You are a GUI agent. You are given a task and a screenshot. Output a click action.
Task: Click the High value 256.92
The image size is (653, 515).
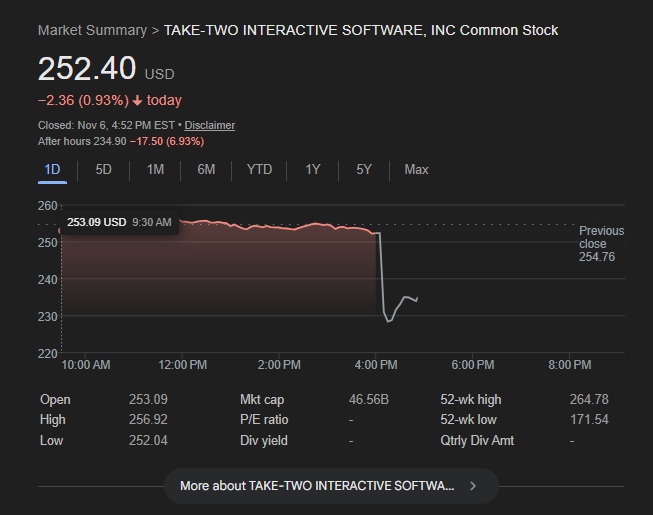[x=148, y=419]
